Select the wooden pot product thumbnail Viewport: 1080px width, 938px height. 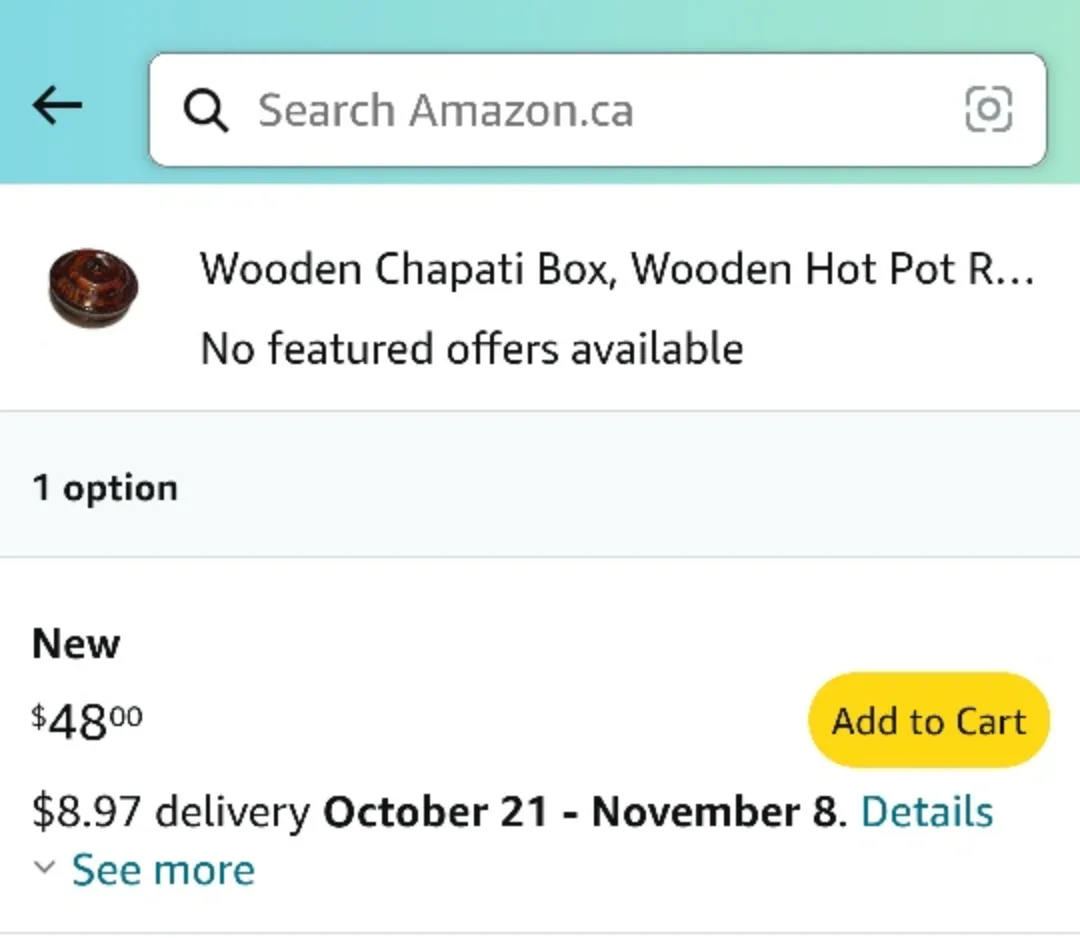coord(92,288)
